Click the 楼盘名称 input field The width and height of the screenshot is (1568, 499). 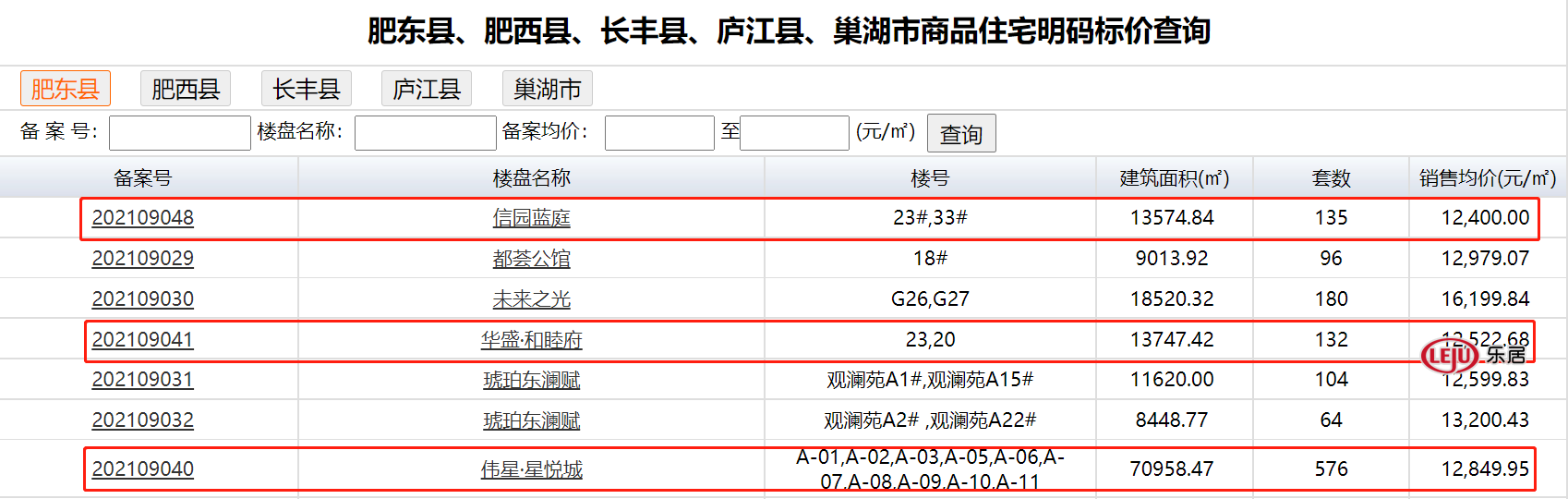coord(426,133)
